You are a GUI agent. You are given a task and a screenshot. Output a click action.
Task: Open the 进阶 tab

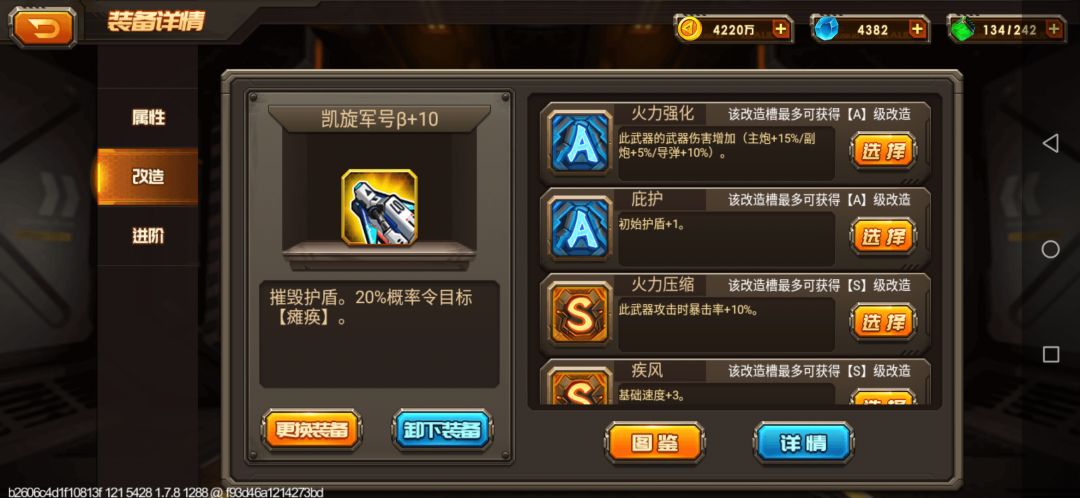pyautogui.click(x=148, y=236)
